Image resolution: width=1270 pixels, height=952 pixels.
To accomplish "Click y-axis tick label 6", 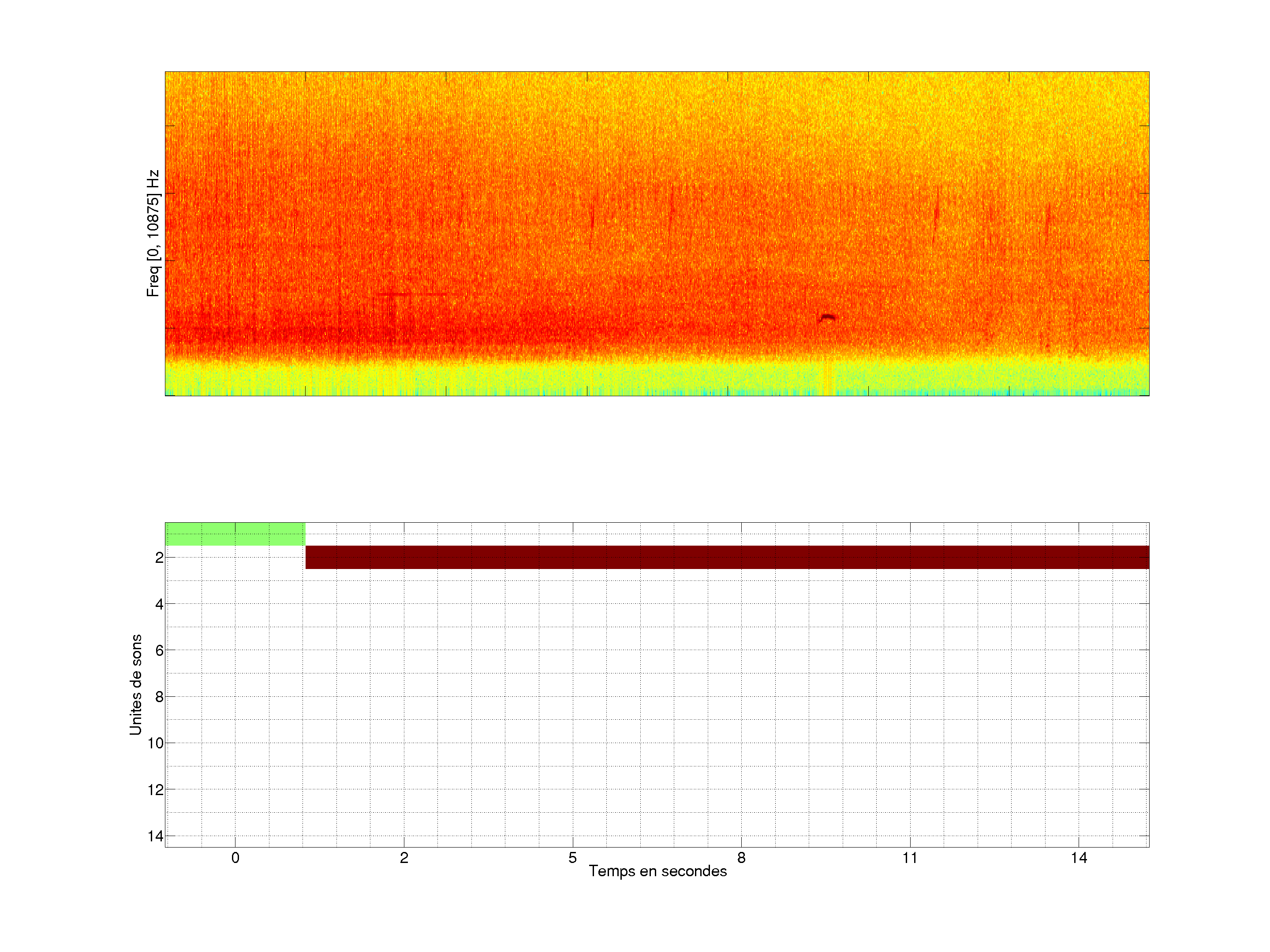I will click(x=159, y=650).
